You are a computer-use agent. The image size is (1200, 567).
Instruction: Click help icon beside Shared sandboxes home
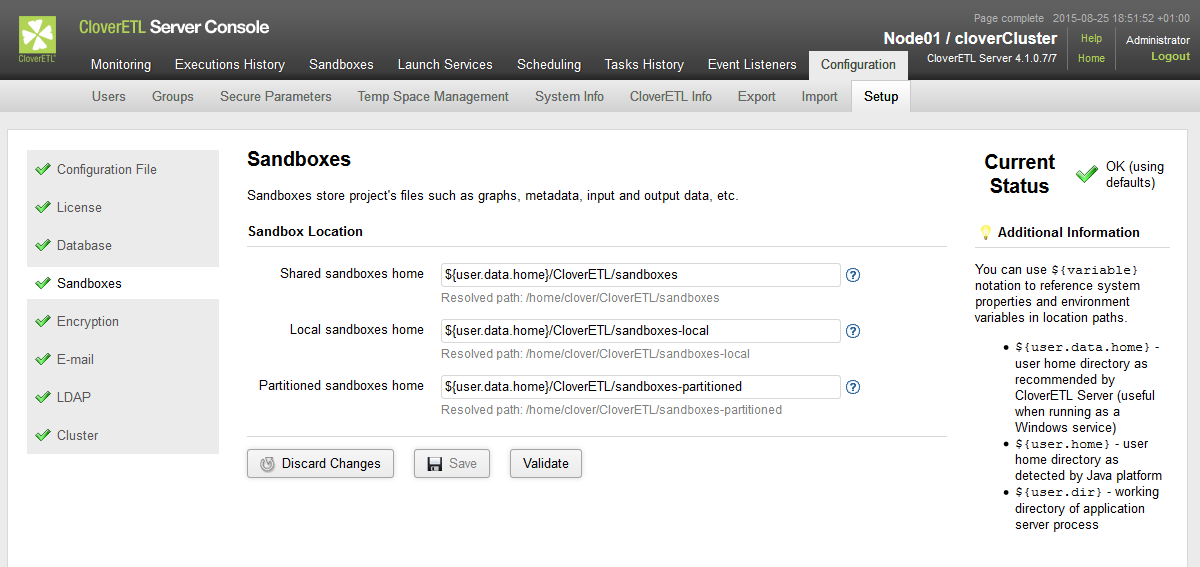tap(853, 275)
